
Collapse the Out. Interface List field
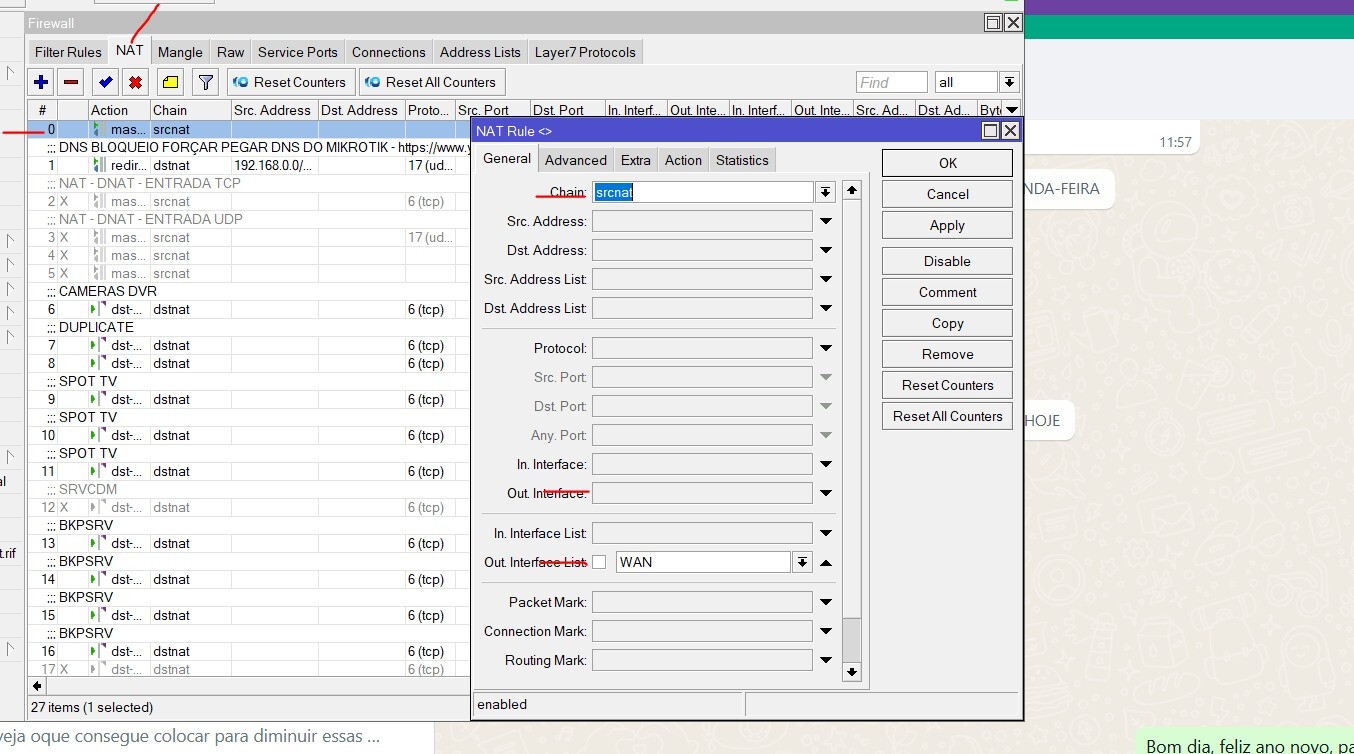coord(826,563)
